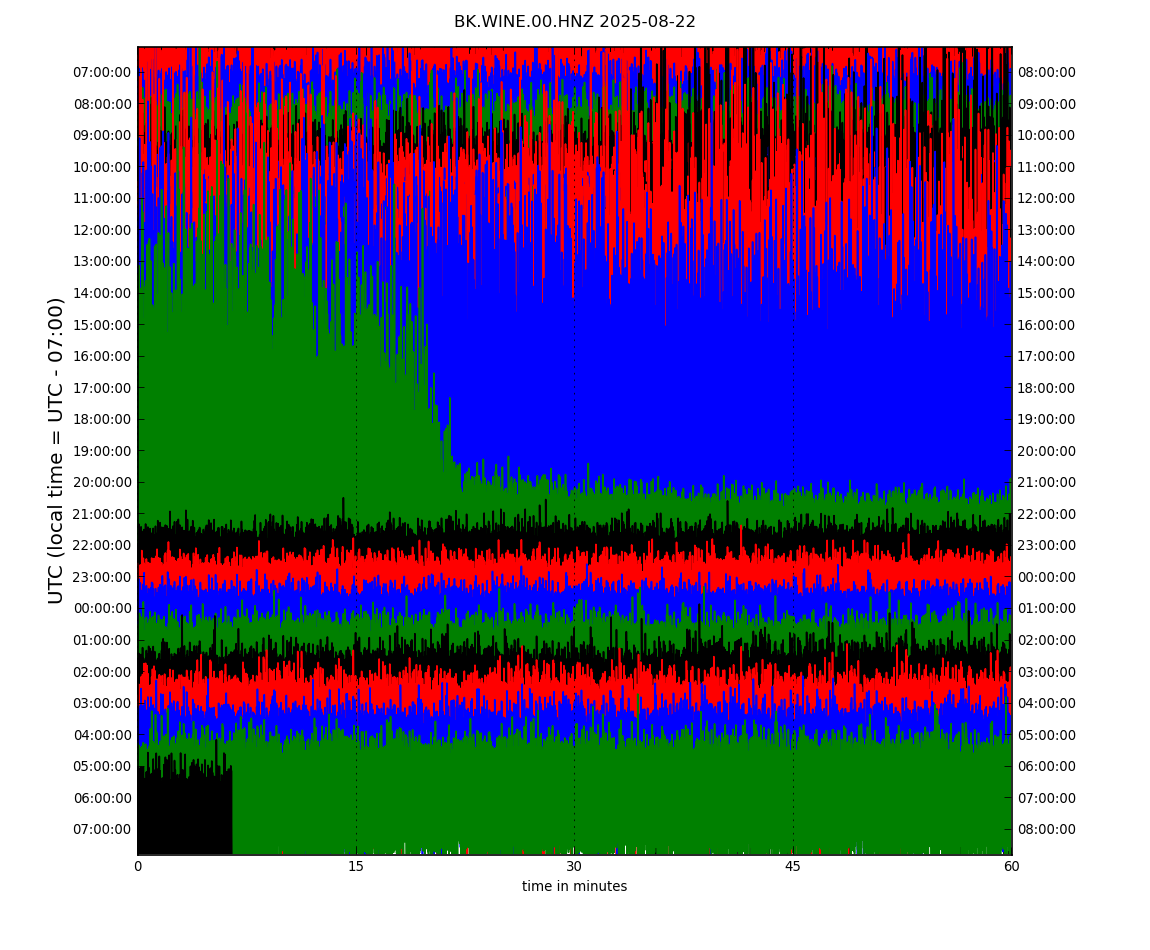Image resolution: width=1150 pixels, height=950 pixels.
Task: Click 23:00:00 on the left UTC axis
Action: click(102, 577)
